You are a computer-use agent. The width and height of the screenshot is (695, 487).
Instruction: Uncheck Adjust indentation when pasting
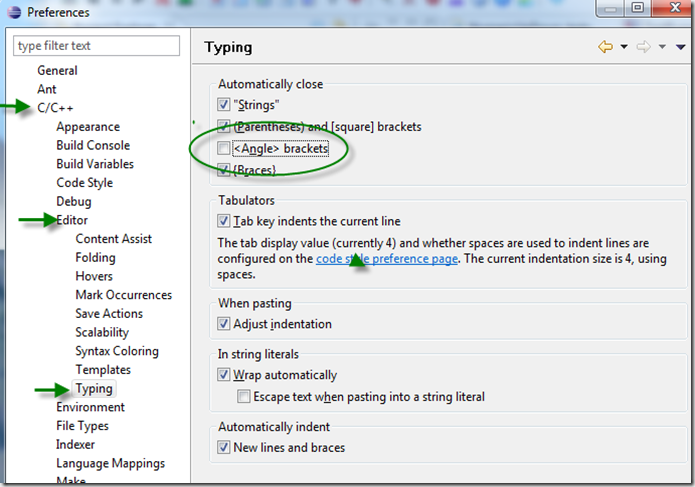pyautogui.click(x=223, y=324)
